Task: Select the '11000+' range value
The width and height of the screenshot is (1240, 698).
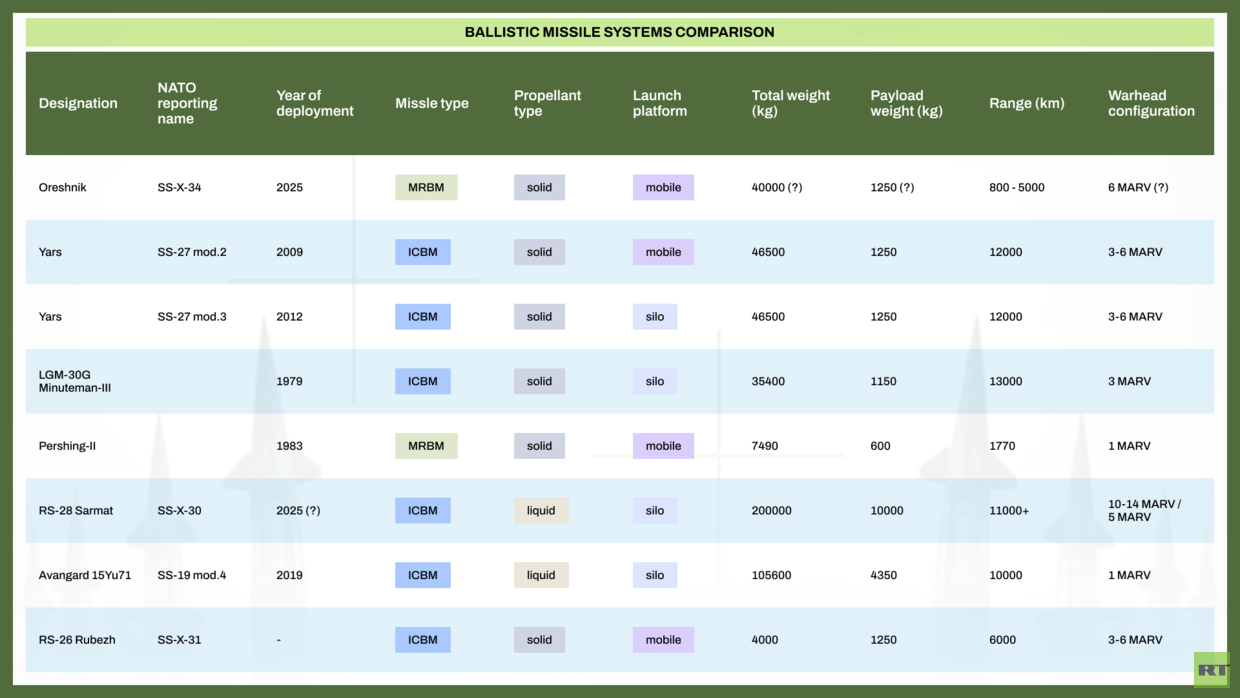Action: (x=1009, y=510)
